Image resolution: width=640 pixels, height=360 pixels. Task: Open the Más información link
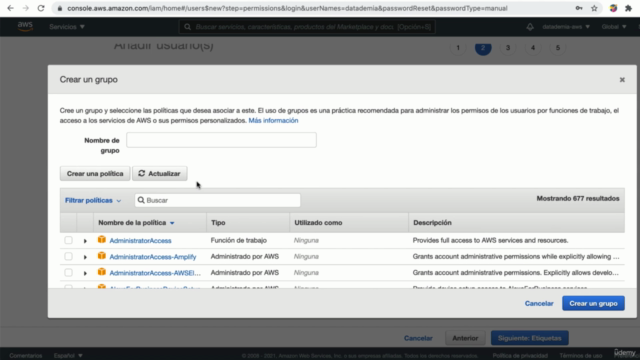(273, 120)
